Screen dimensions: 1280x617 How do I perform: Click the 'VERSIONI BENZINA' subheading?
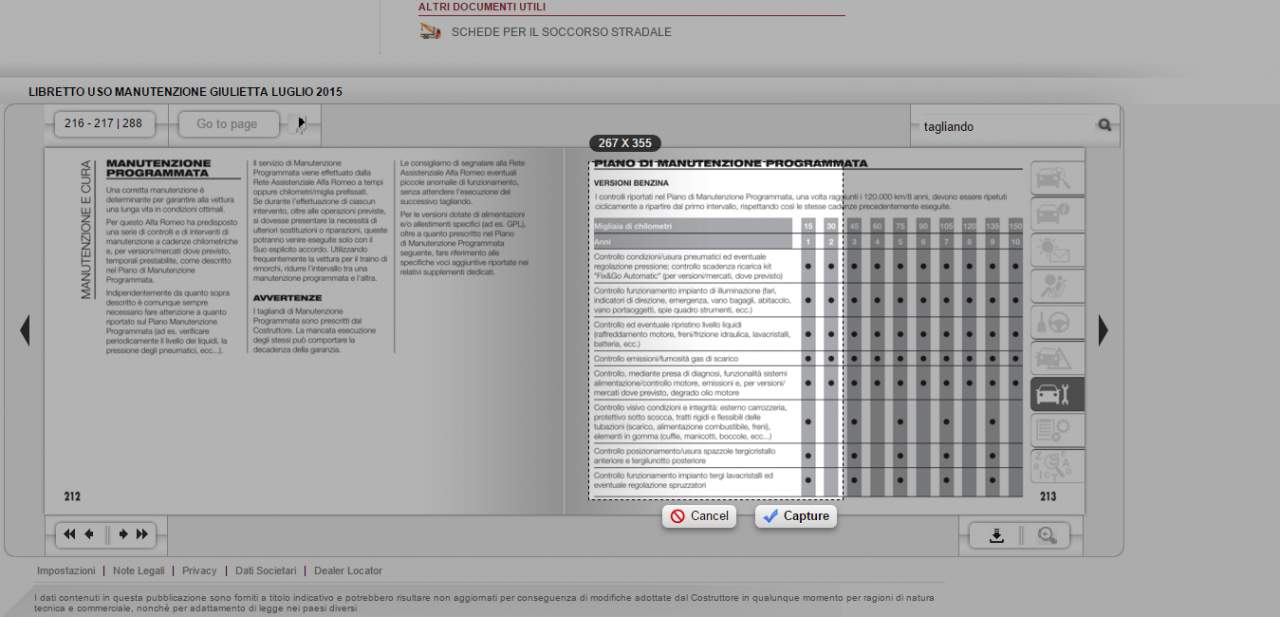tap(631, 183)
